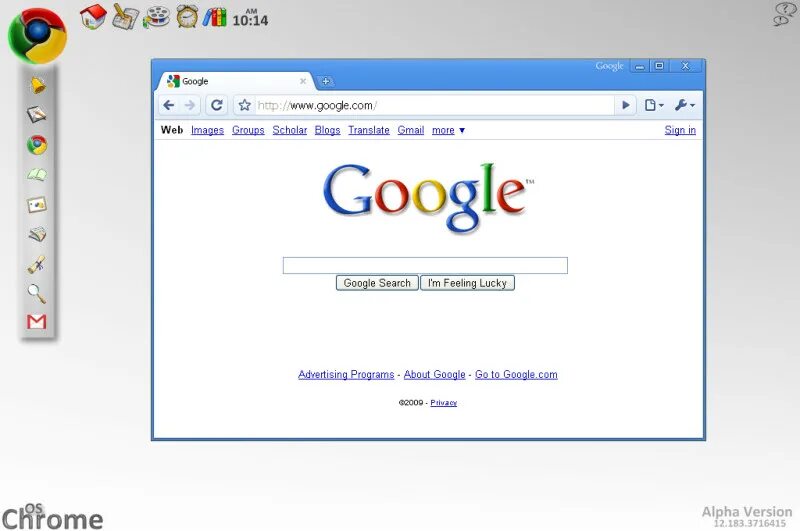Launch the small Chrome icon in sidebar
The width and height of the screenshot is (800, 531).
[x=37, y=145]
